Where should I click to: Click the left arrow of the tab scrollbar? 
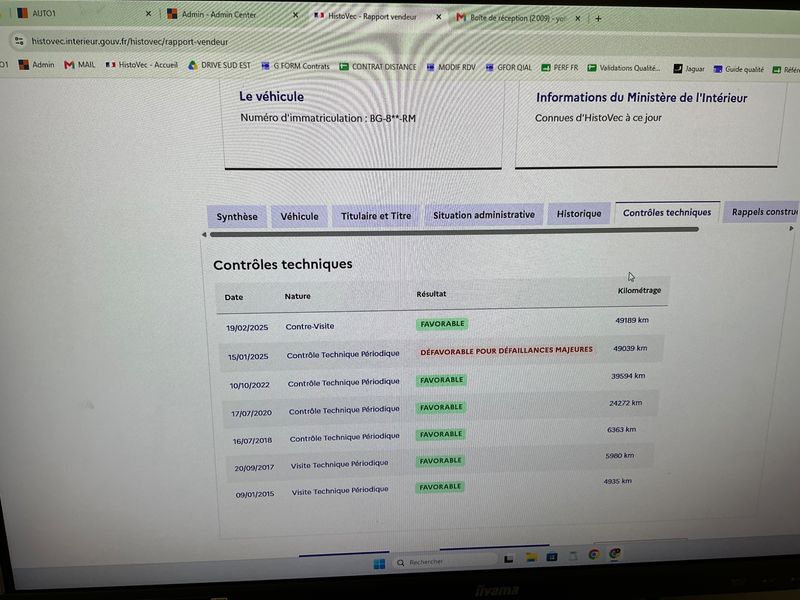[x=204, y=235]
